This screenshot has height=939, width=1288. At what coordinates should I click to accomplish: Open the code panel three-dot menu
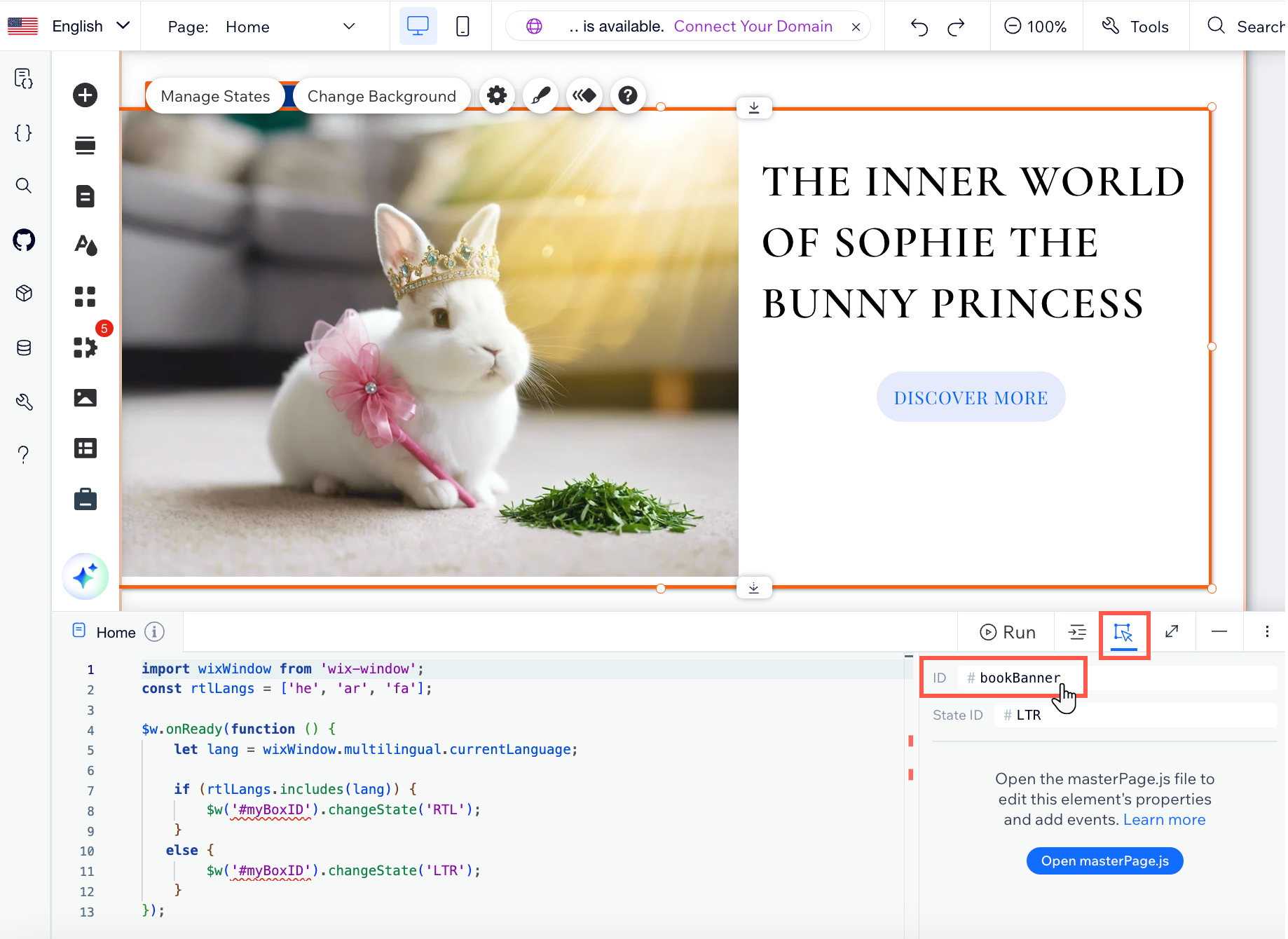tap(1267, 632)
